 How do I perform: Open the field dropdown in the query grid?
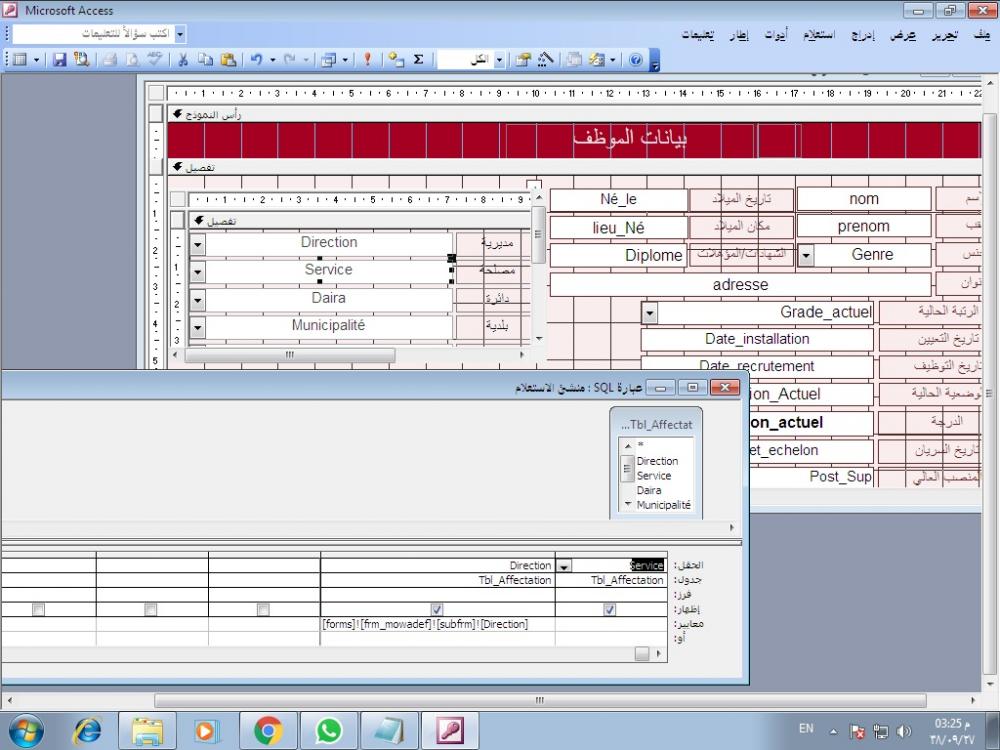564,566
